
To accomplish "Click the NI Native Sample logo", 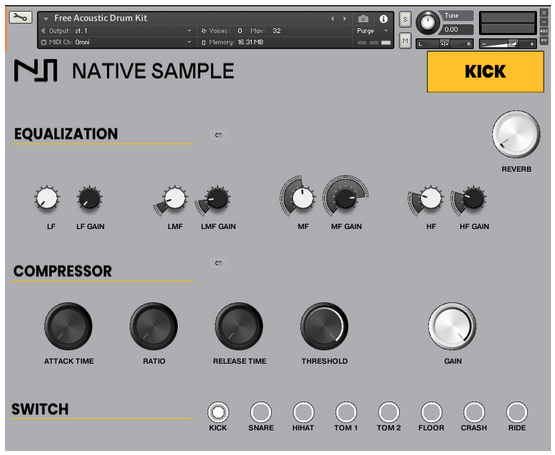I will point(124,71).
